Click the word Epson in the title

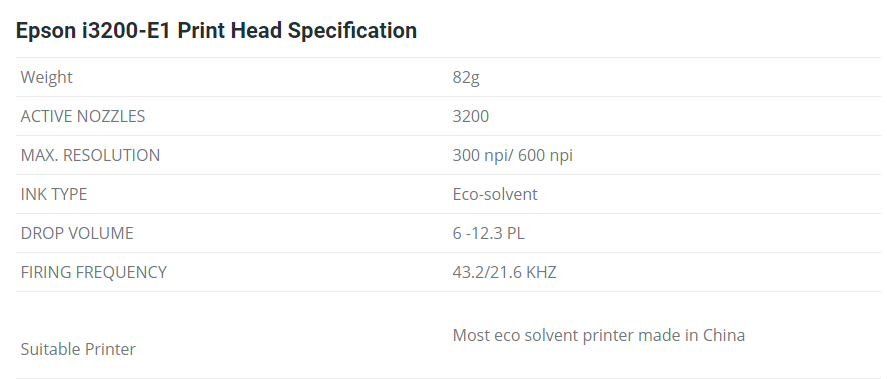46,31
